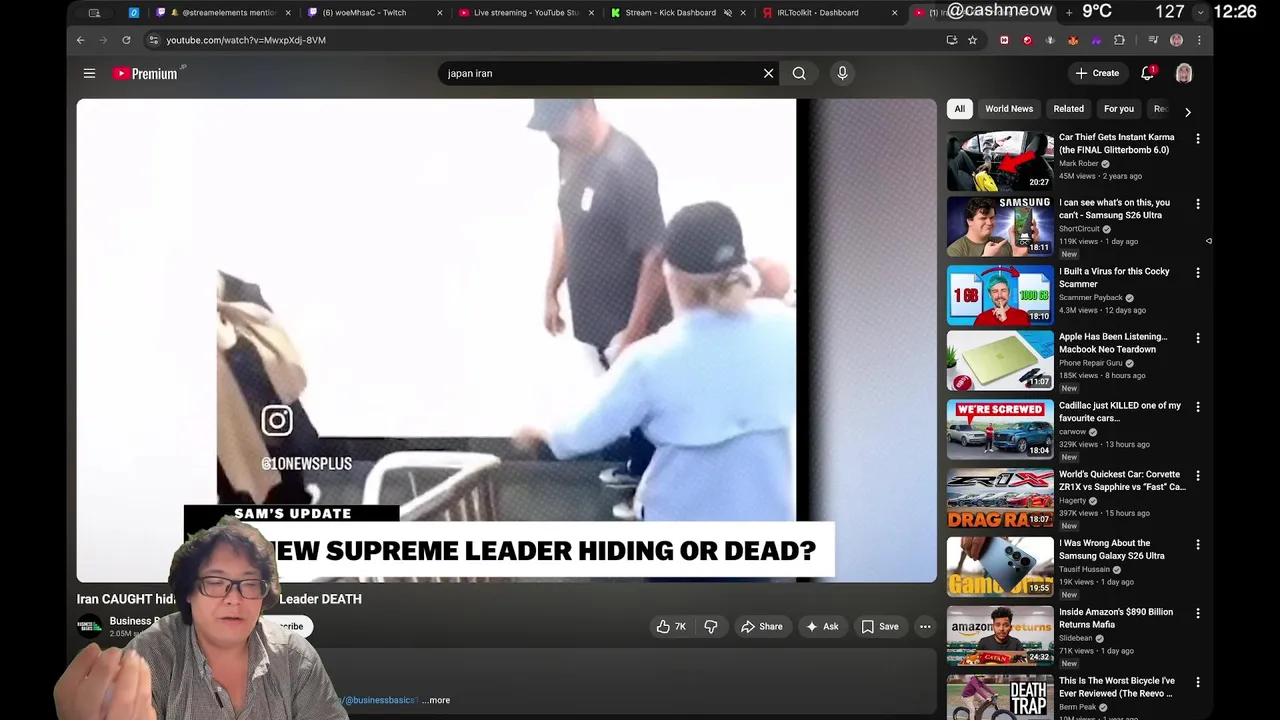Open World's Quickest Car Corvette title
The height and width of the screenshot is (720, 1280).
point(1122,480)
